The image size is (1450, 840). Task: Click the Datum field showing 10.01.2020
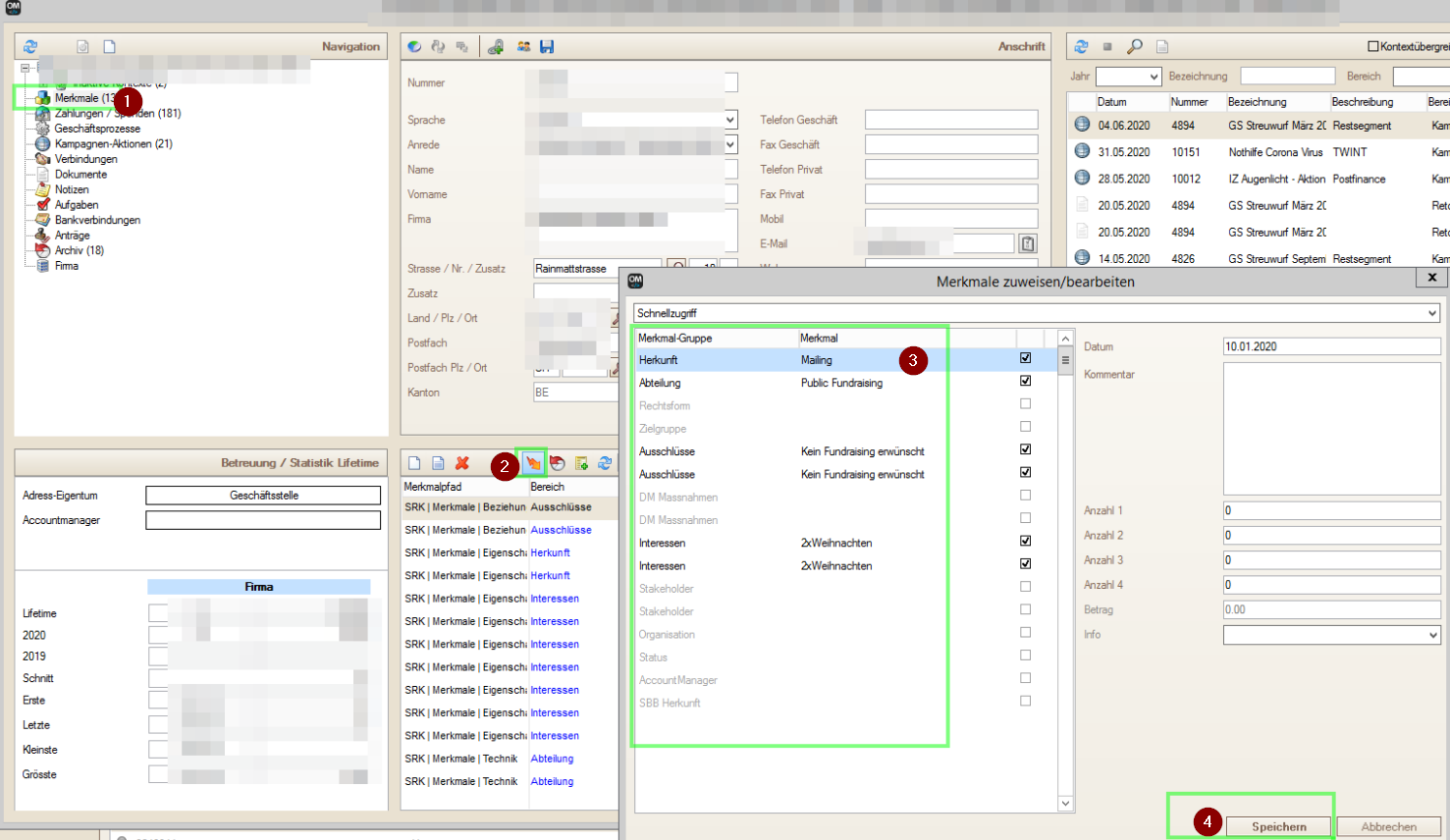[x=1331, y=346]
